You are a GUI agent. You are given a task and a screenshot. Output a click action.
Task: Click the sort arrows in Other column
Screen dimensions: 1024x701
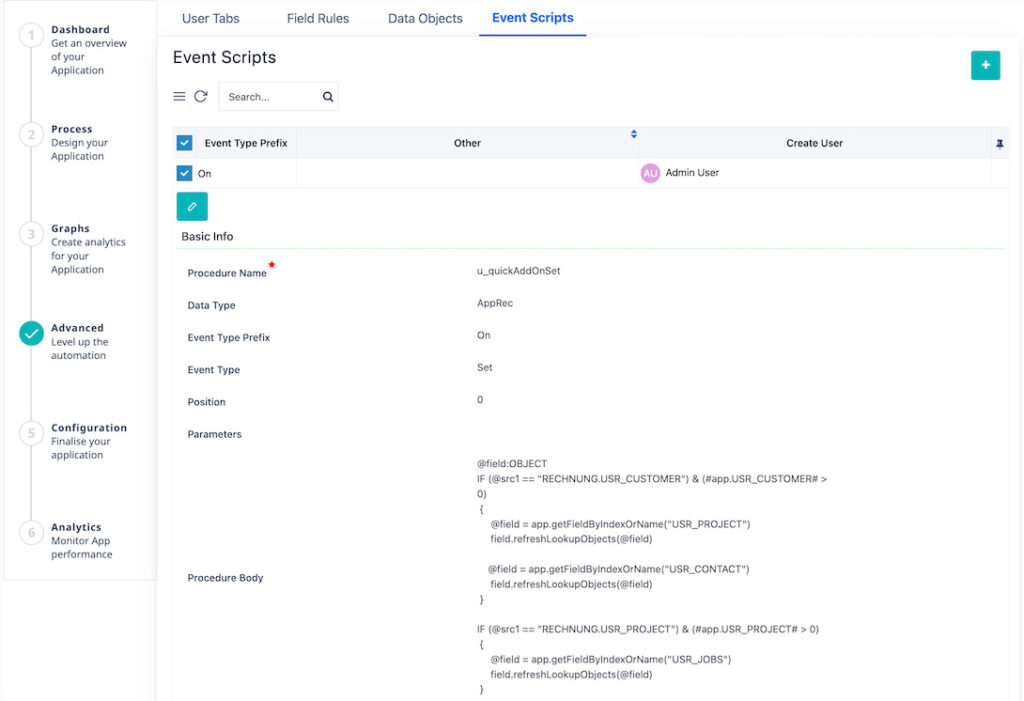(633, 134)
